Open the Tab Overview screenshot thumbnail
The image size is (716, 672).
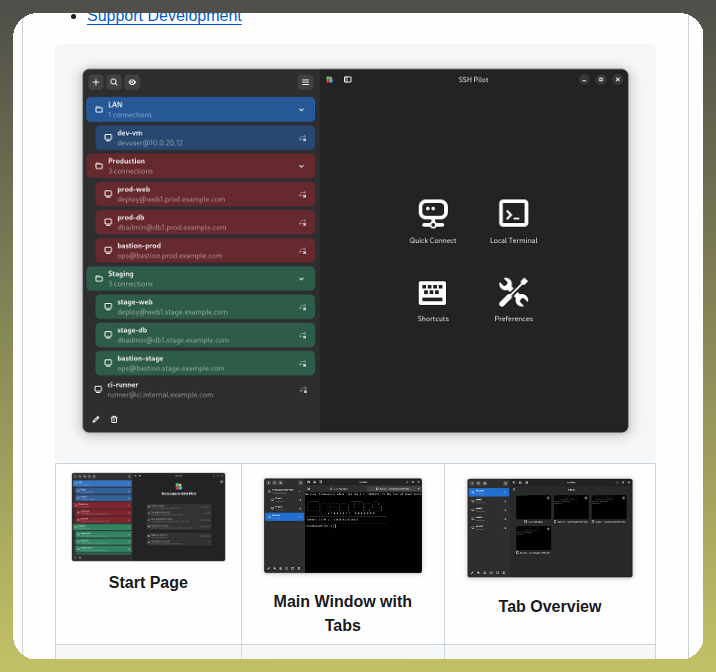[x=550, y=528]
